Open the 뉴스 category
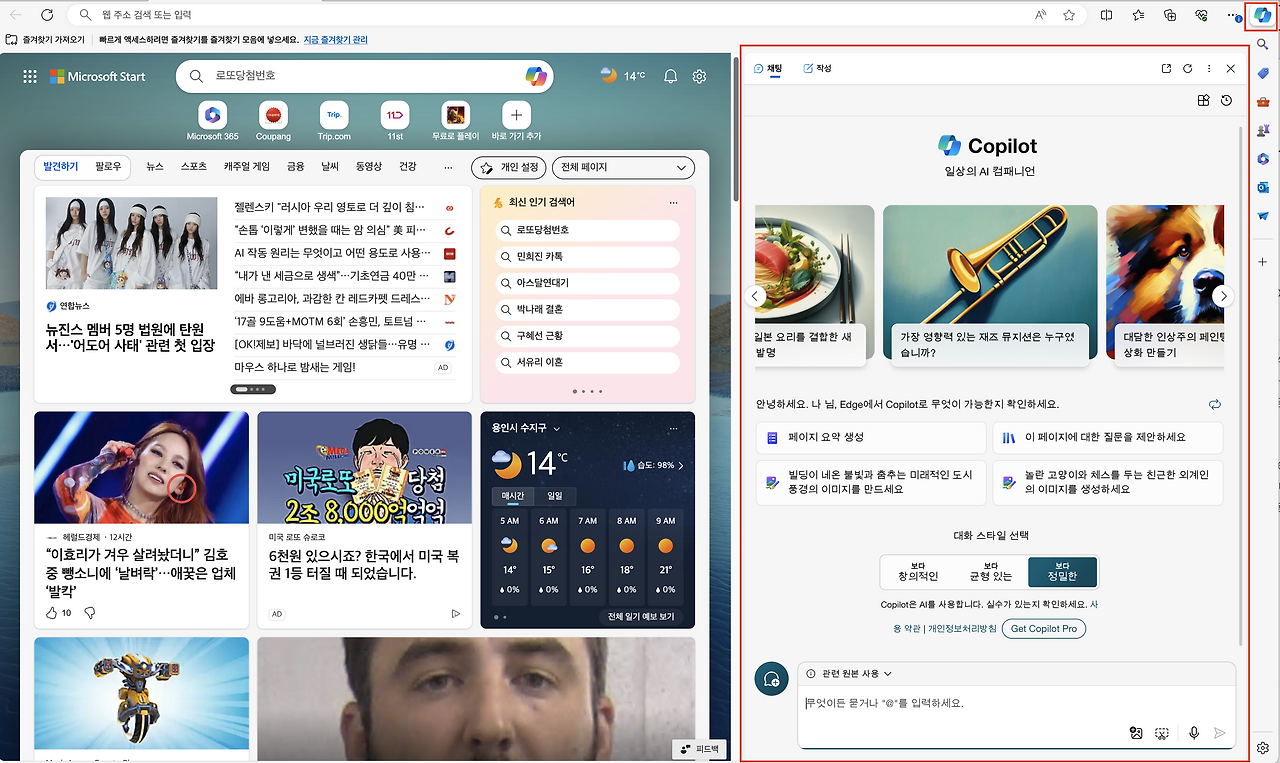The width and height of the screenshot is (1280, 763). (x=155, y=167)
